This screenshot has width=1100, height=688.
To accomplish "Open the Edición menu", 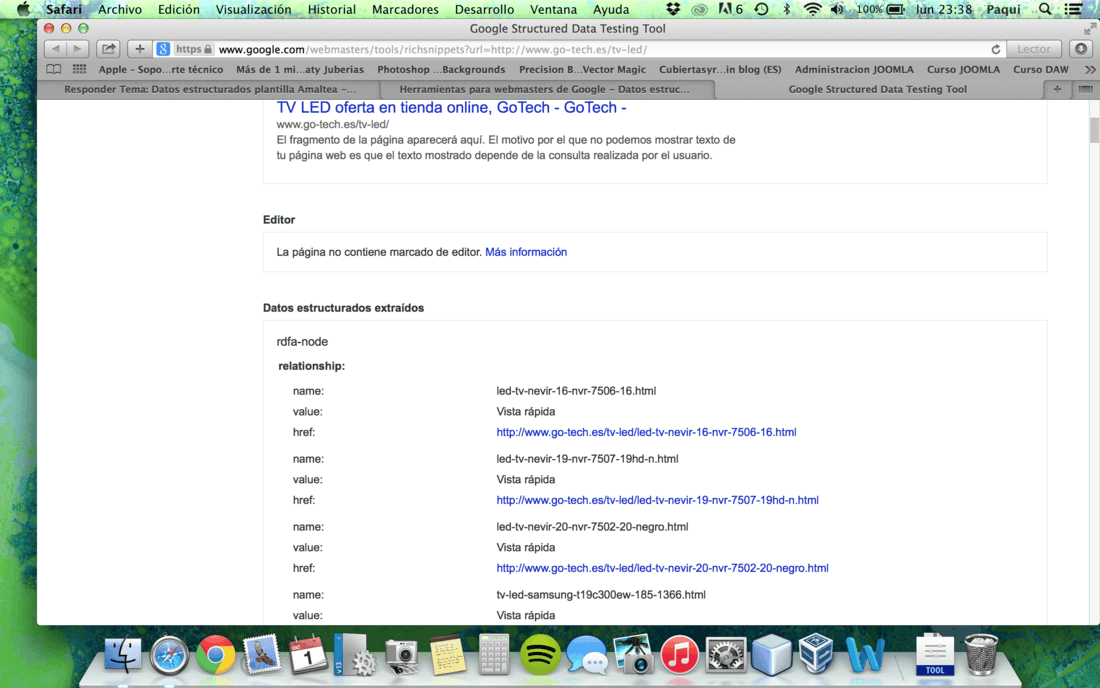I will (178, 9).
